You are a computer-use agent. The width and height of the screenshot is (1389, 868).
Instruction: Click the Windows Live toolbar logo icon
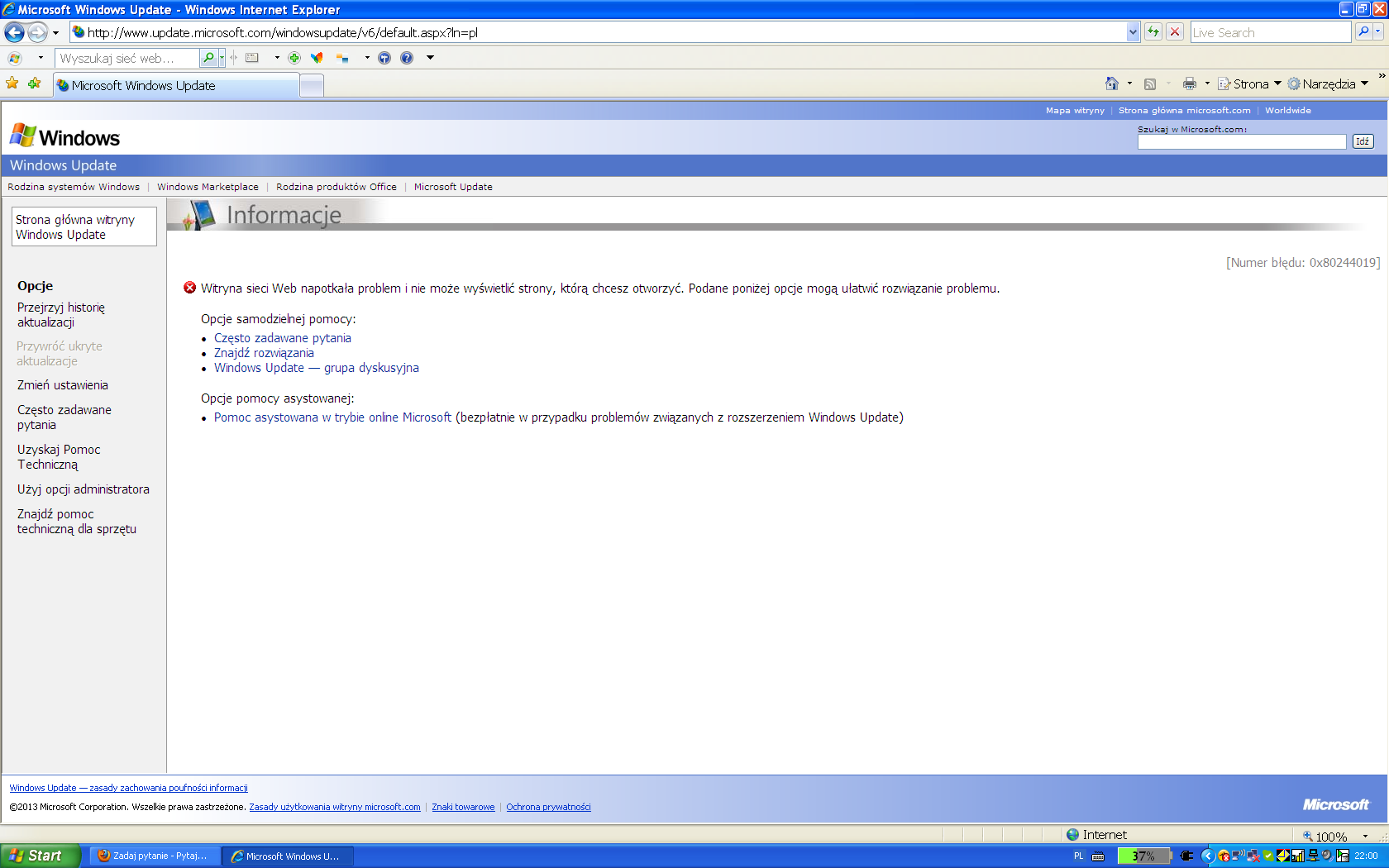coord(15,58)
